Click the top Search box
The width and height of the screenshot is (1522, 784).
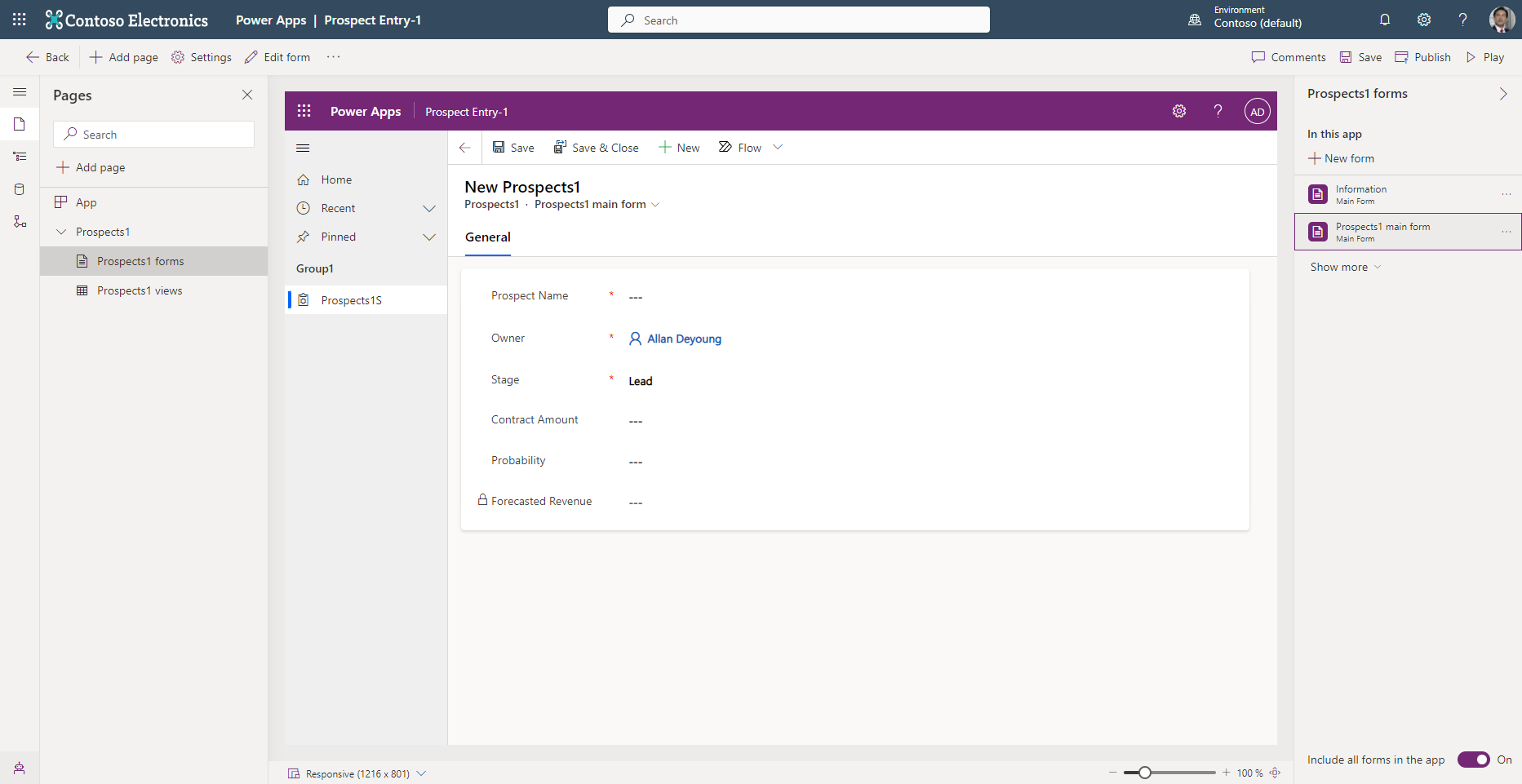799,20
